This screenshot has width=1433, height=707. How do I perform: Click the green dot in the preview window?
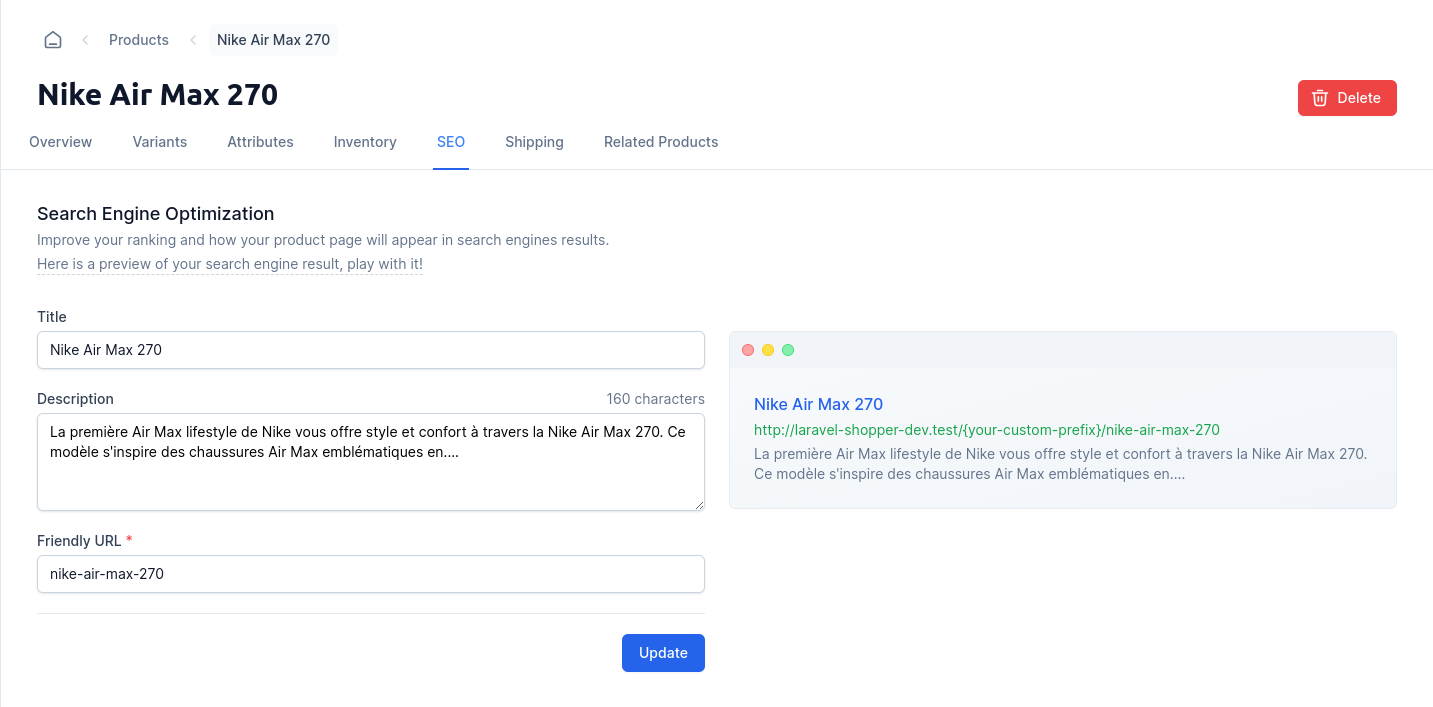[788, 350]
